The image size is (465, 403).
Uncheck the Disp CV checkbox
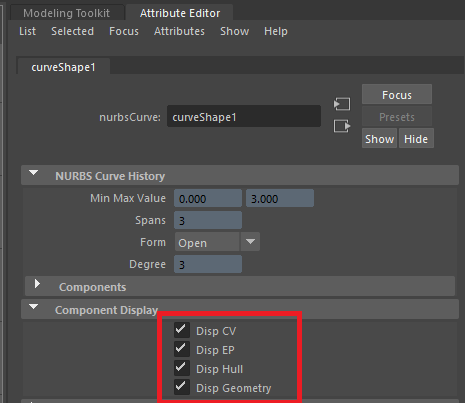tap(182, 330)
